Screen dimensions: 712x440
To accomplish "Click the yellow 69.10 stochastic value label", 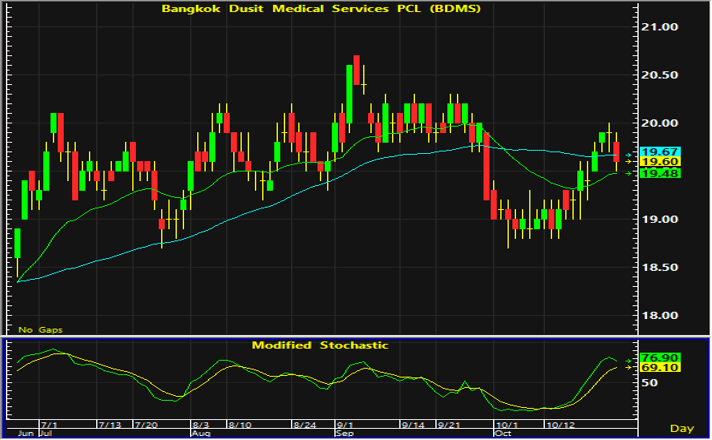I will [660, 367].
